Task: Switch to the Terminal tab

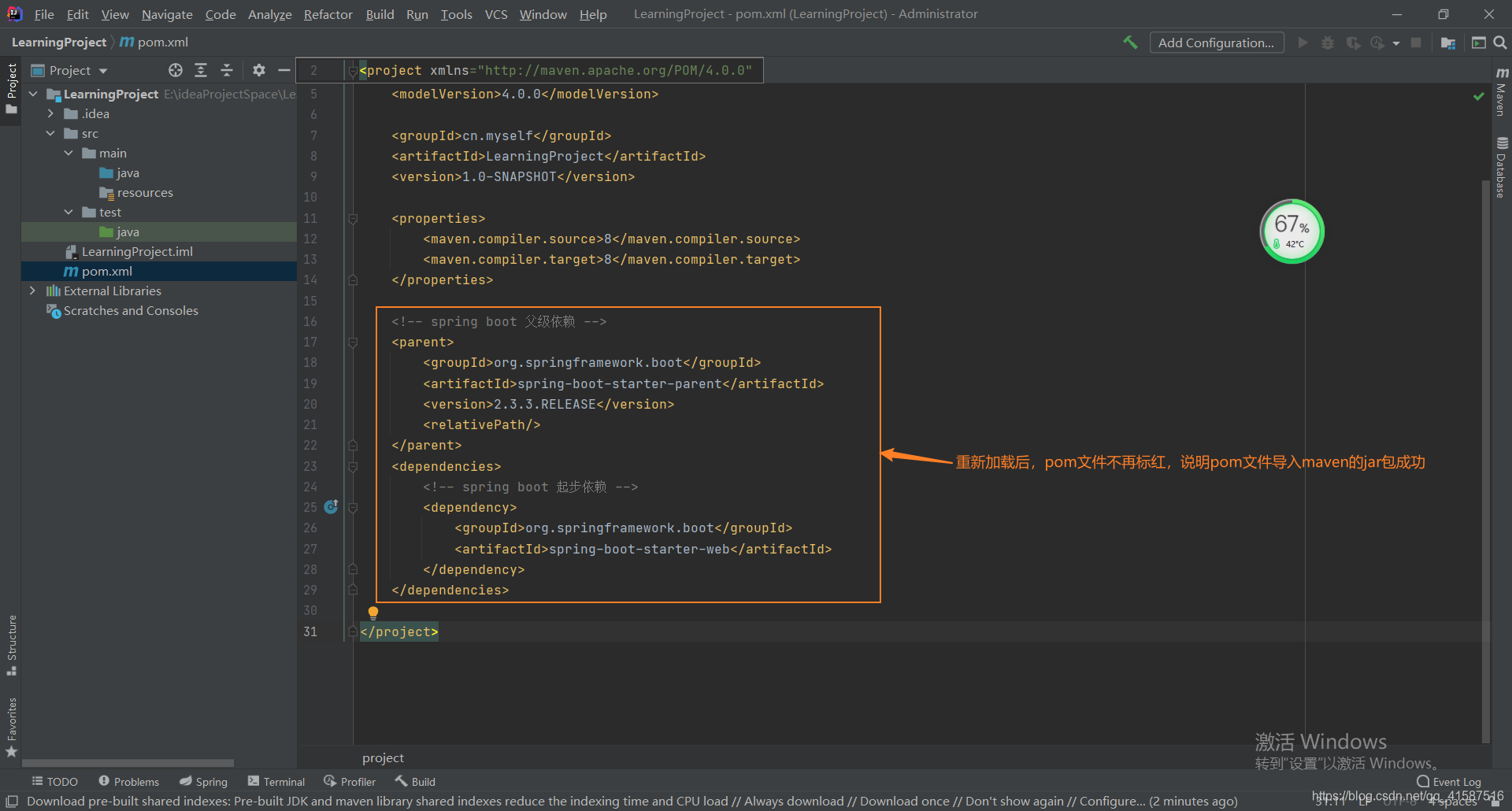Action: [276, 780]
